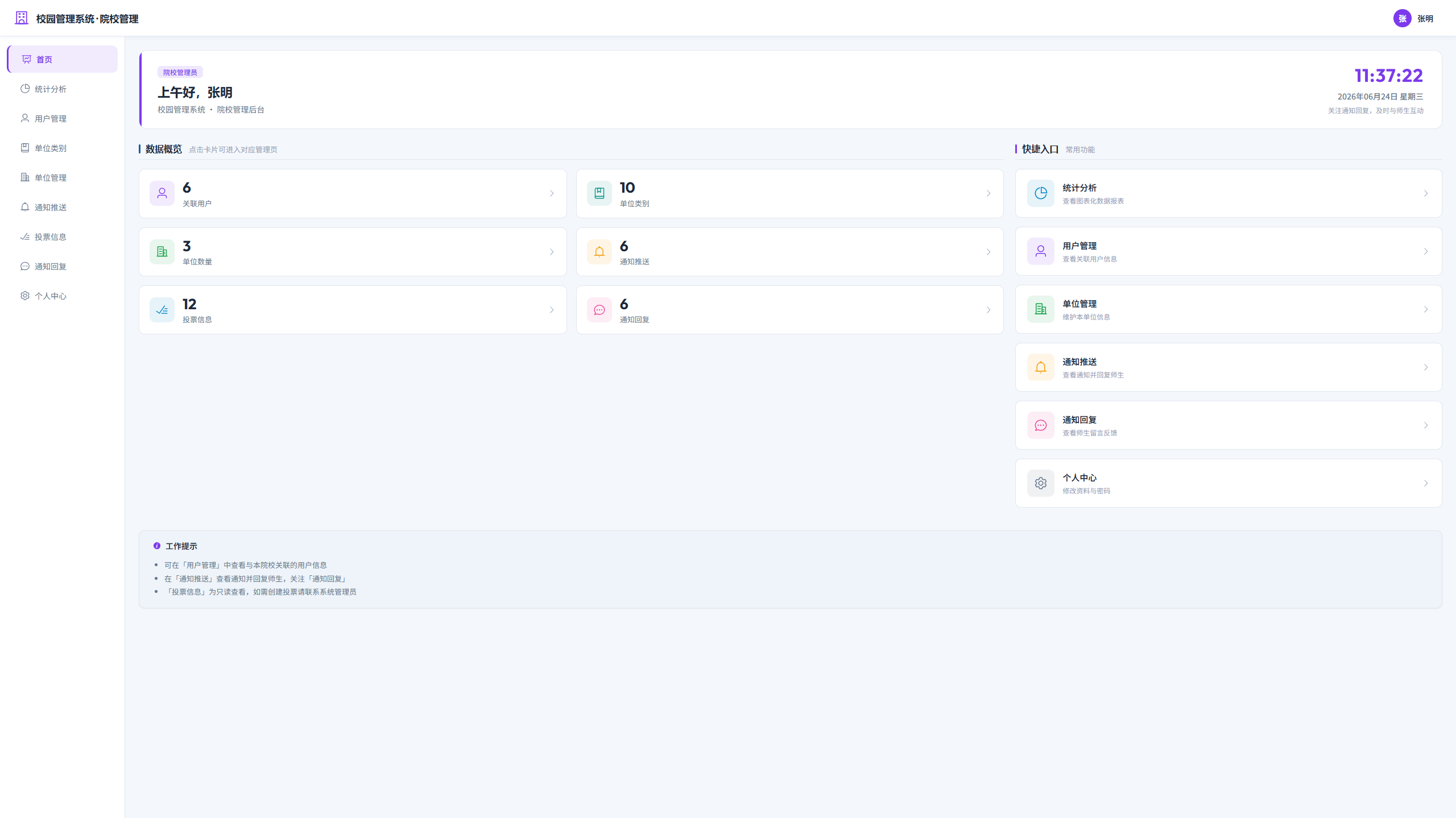
Task: Click the 通知推送 sidebar menu label
Action: tap(51, 207)
